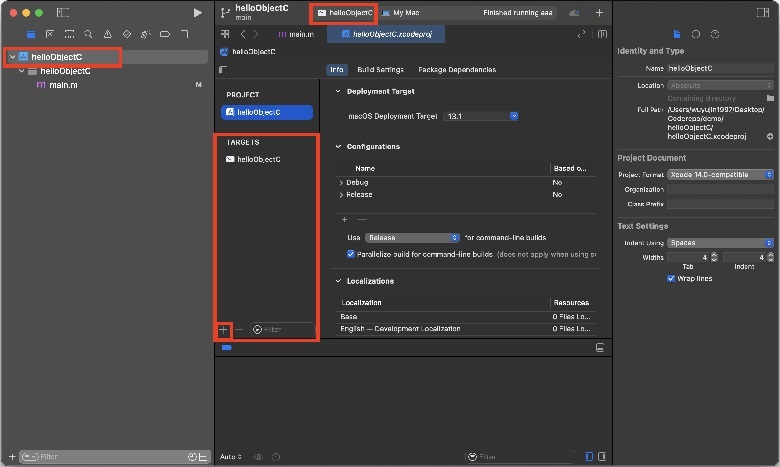This screenshot has height=467, width=780.
Task: Toggle breakpoints activation in debug bar
Action: tap(227, 348)
